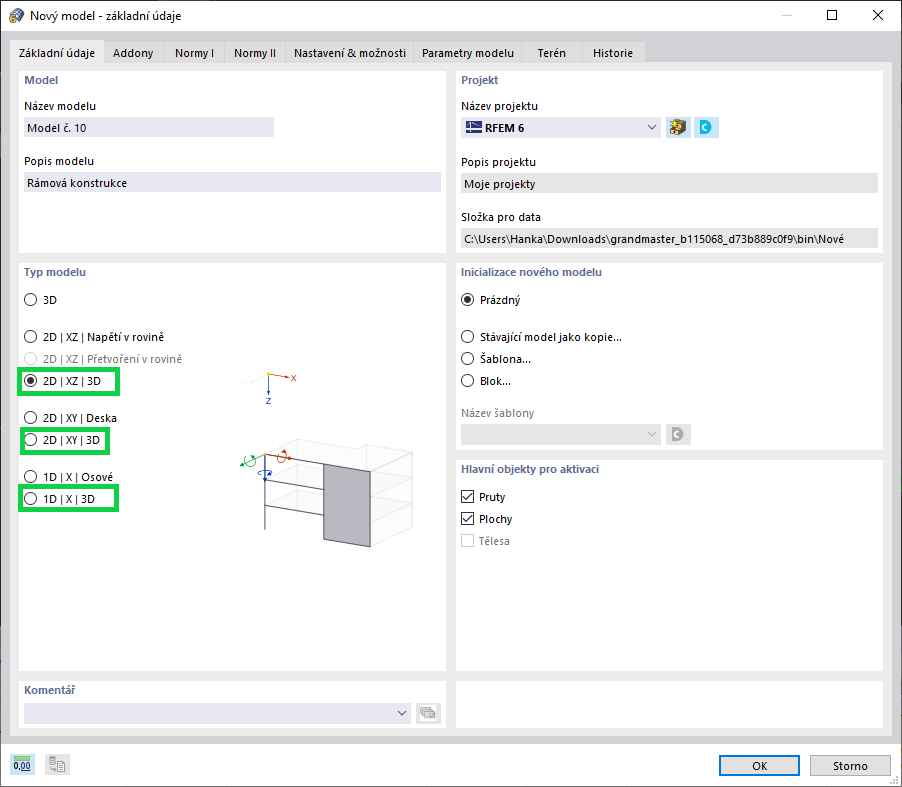Viewport: 902px width, 787px height.
Task: Click the RFEM 6 flag swatch in project selector
Action: 472,127
